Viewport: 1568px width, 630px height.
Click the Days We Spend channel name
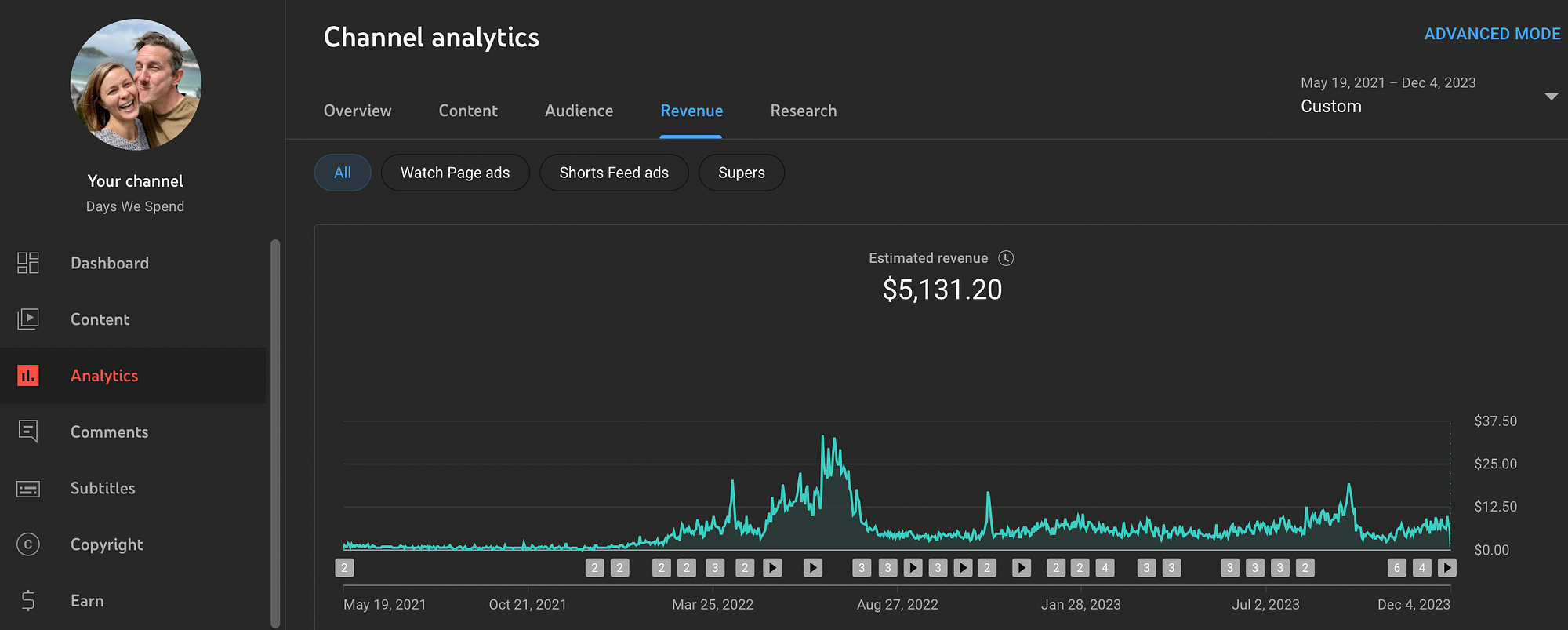[136, 206]
